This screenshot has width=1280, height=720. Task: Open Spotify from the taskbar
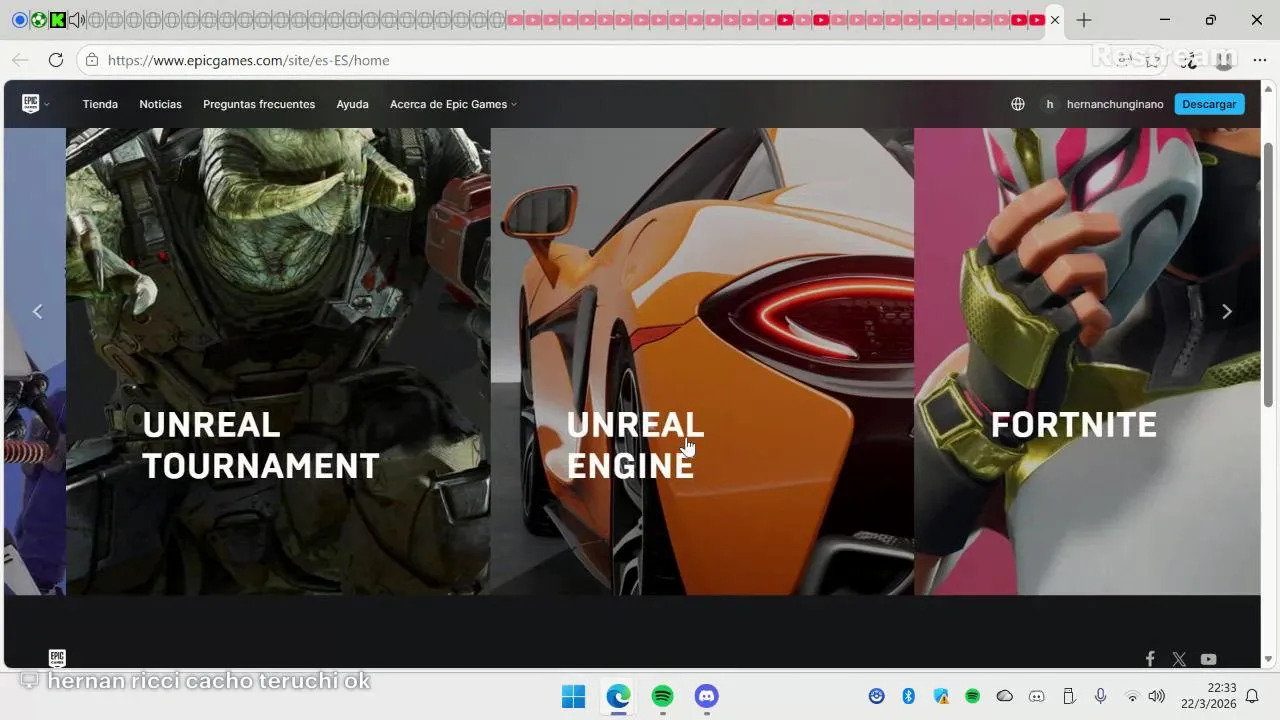point(662,696)
